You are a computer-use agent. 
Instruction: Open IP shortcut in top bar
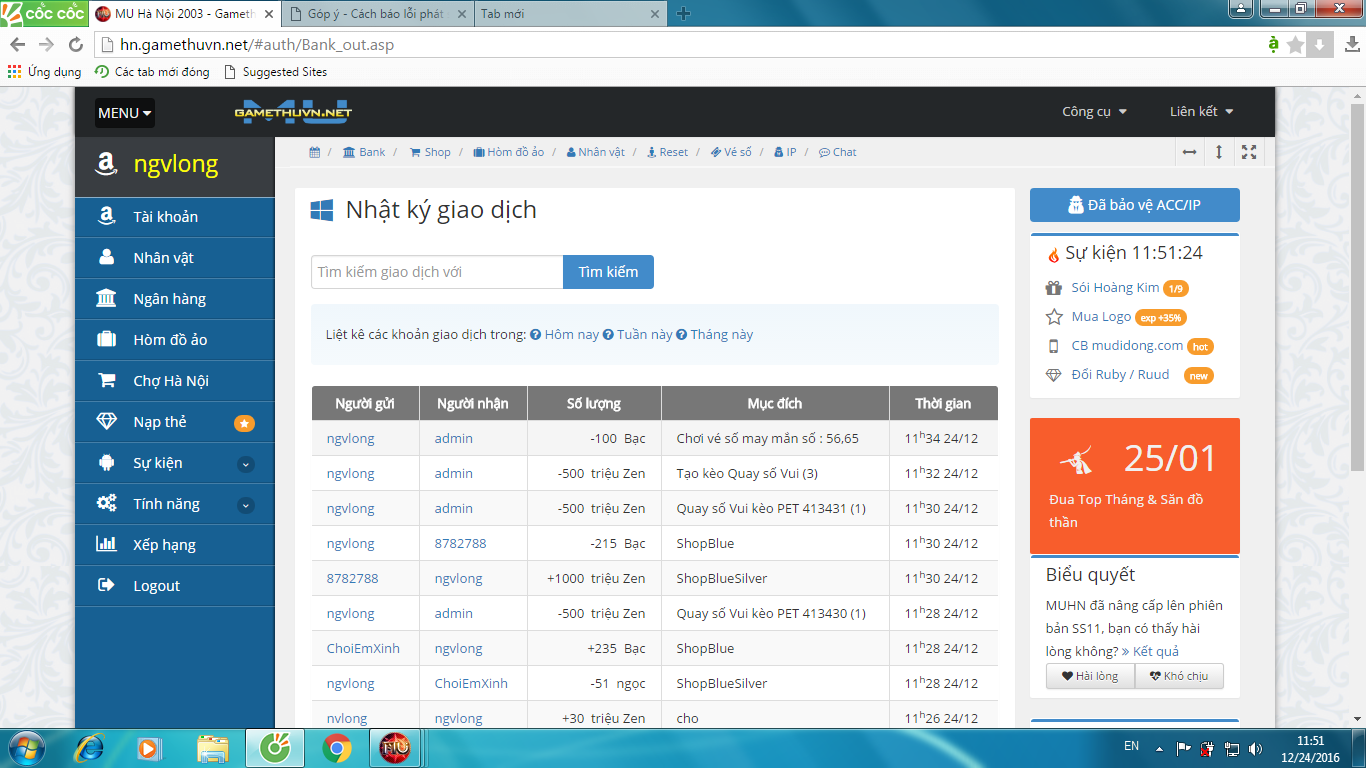(785, 152)
